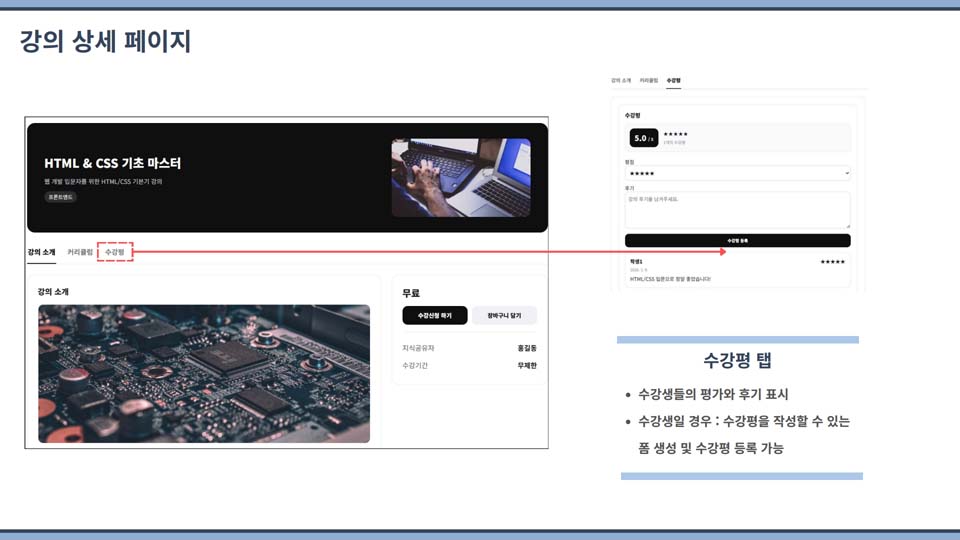This screenshot has height=540, width=960.
Task: Click the 후기 review text area
Action: tap(737, 210)
